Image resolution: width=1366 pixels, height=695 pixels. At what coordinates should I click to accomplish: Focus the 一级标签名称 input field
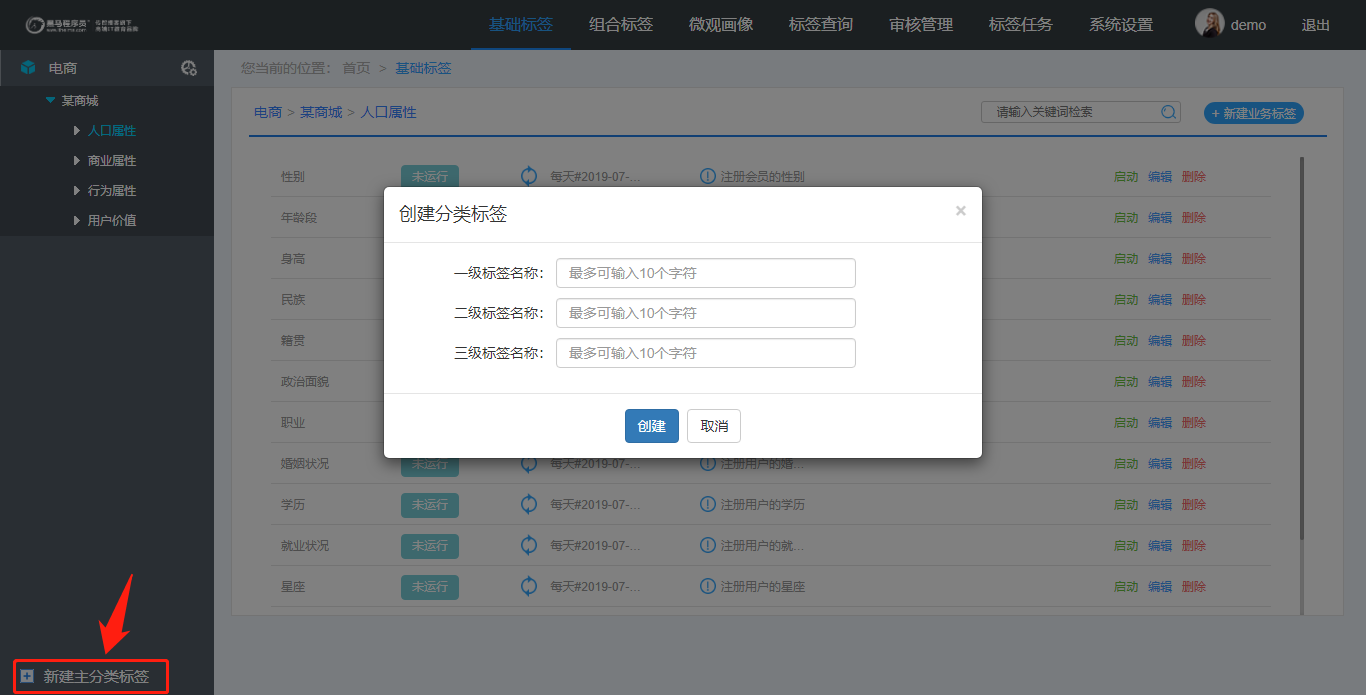pyautogui.click(x=706, y=273)
